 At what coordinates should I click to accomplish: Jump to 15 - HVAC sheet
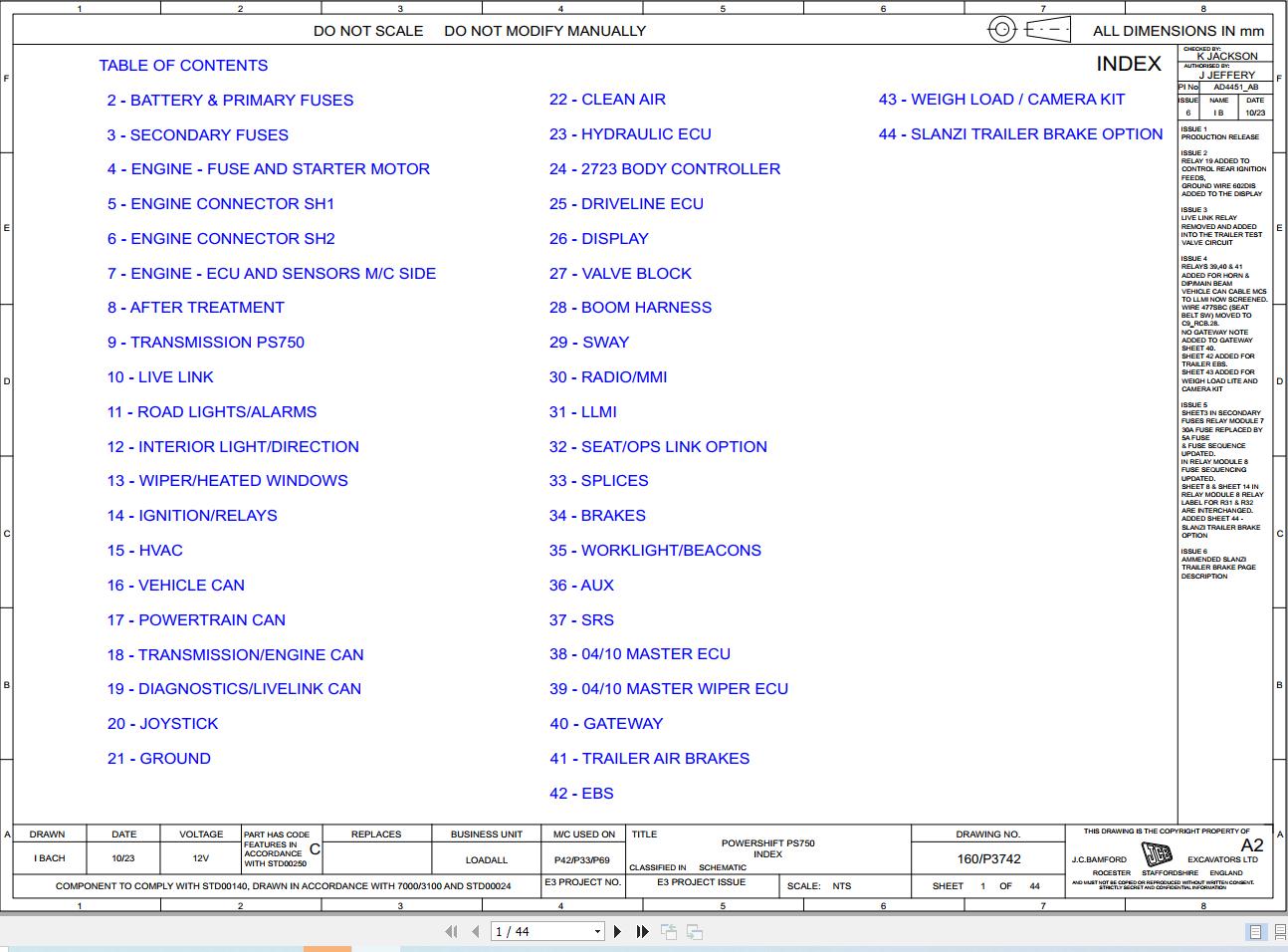pos(145,551)
